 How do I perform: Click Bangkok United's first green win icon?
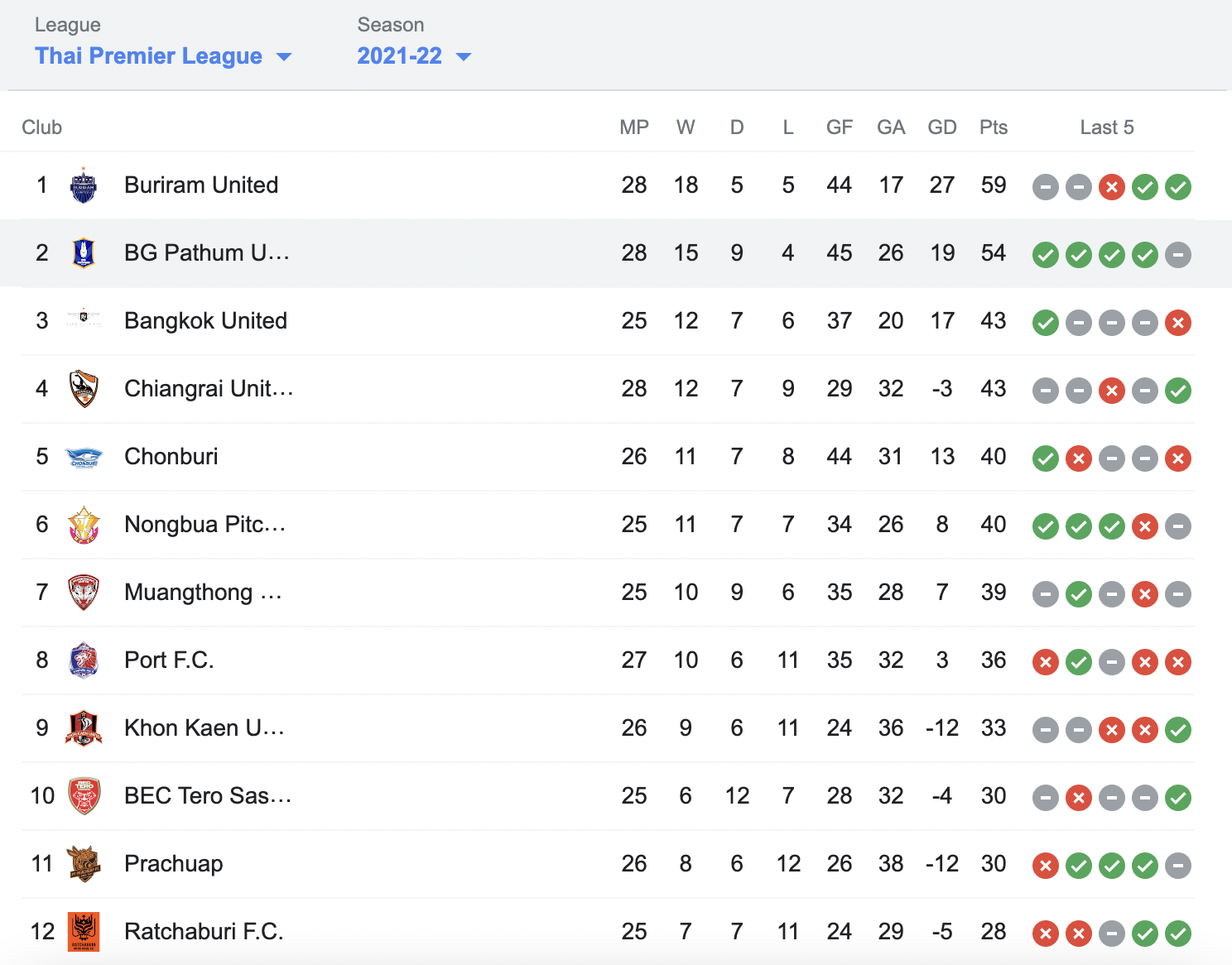tap(1046, 323)
